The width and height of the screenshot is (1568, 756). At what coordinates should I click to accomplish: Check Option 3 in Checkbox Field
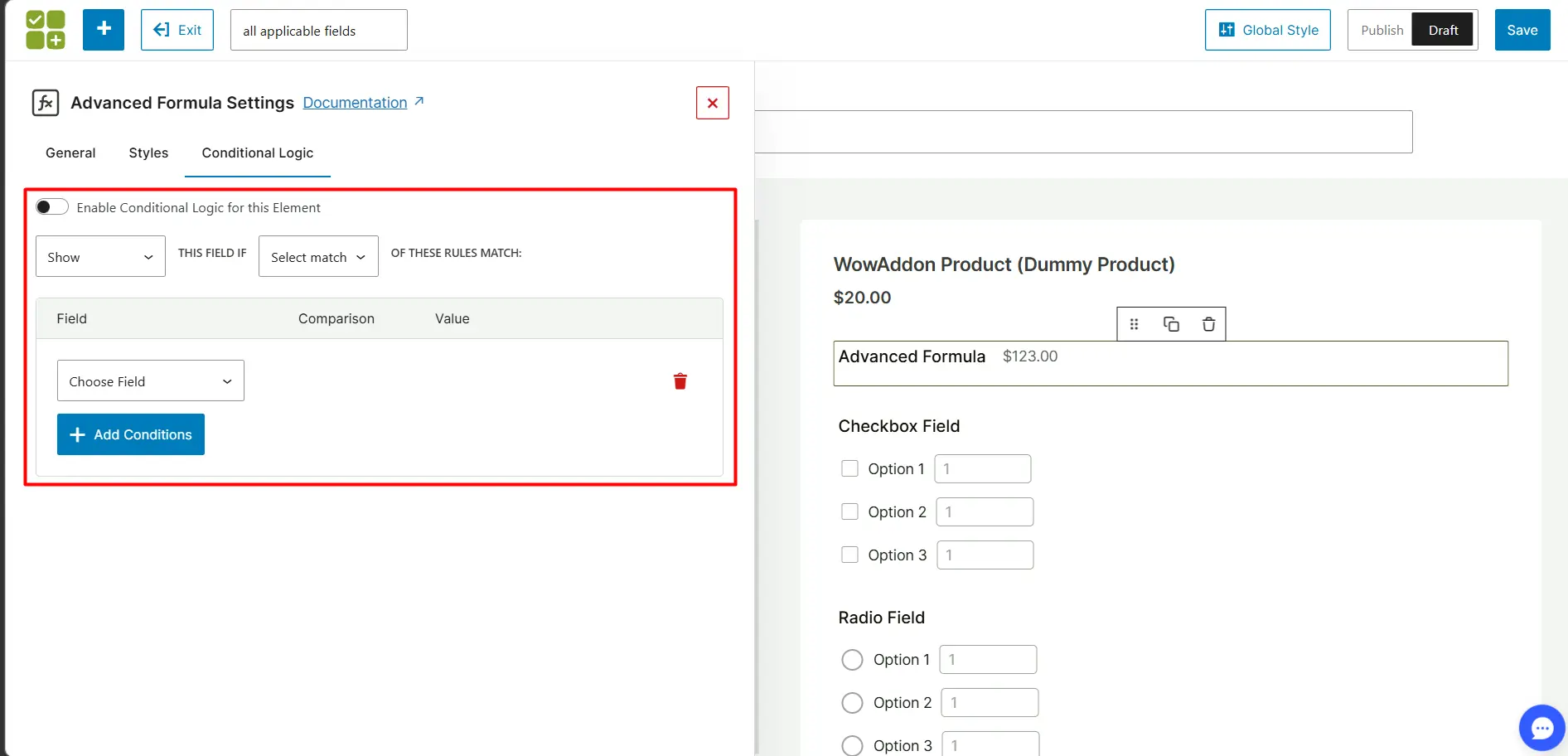click(x=849, y=555)
